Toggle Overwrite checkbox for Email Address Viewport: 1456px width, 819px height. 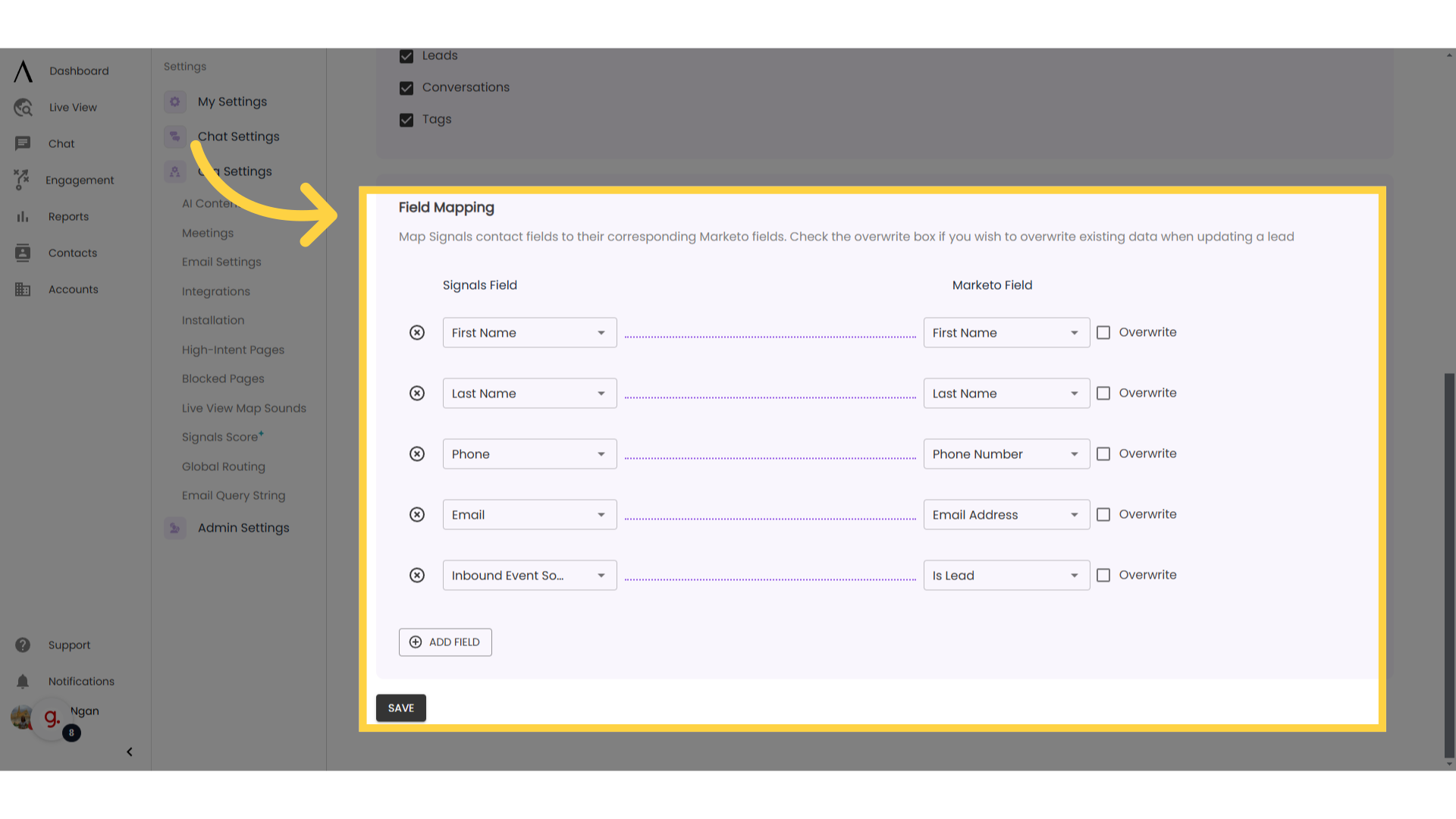coord(1103,514)
